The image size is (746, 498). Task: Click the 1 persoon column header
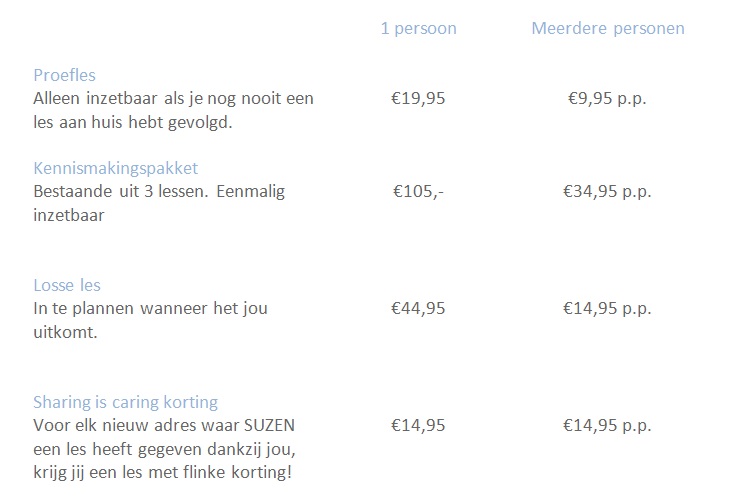click(419, 29)
